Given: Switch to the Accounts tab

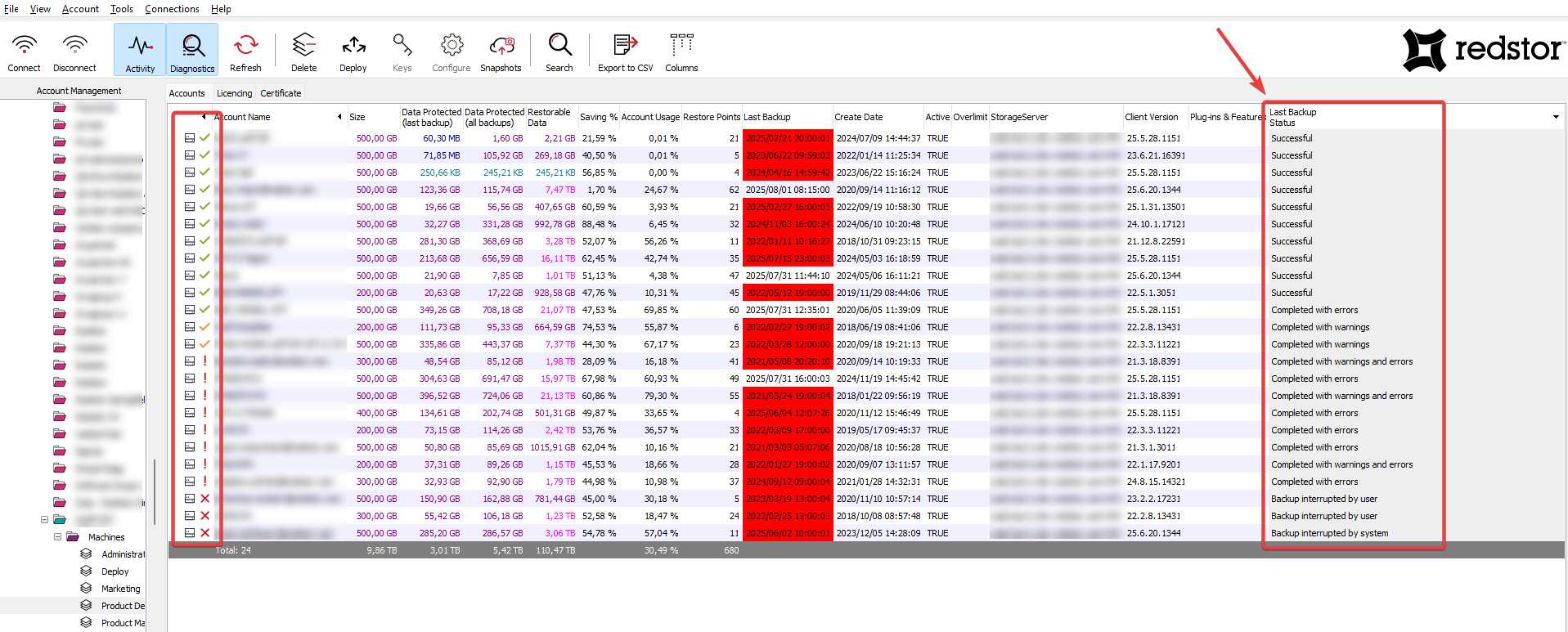Looking at the screenshot, I should (187, 93).
